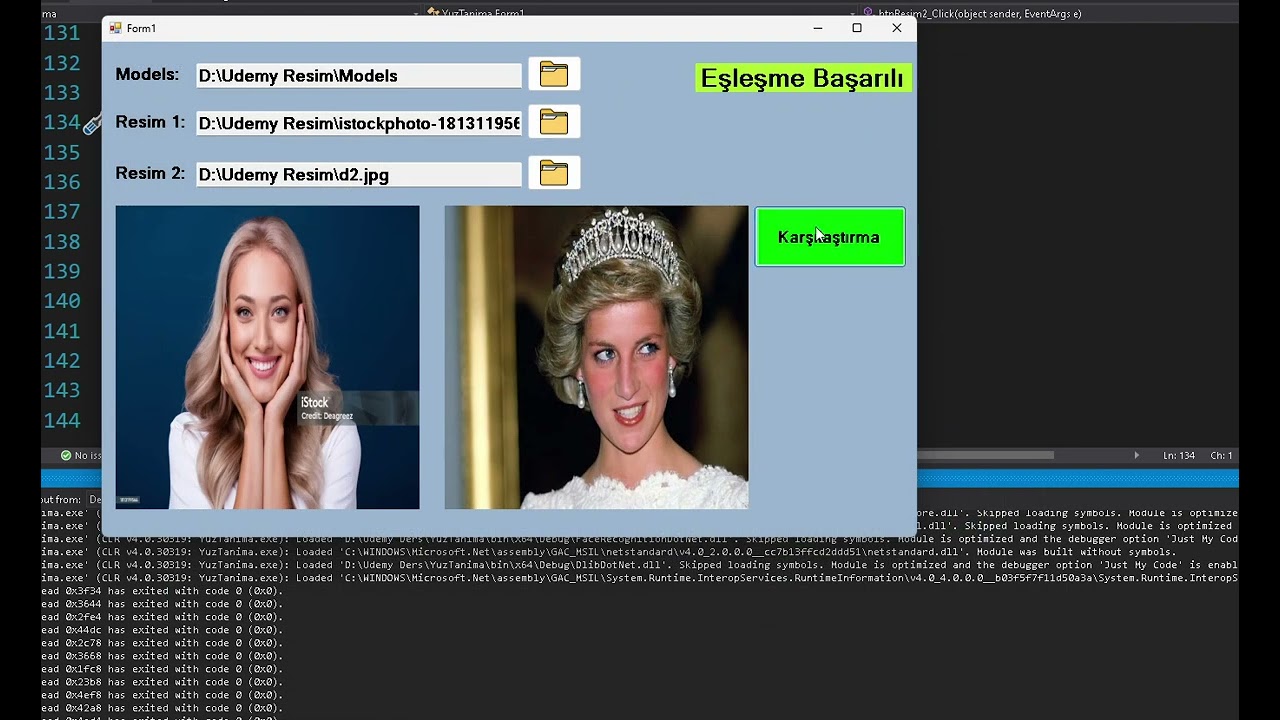Viewport: 1280px width, 720px height.
Task: Click the Karşılaştırma compare button
Action: [830, 237]
